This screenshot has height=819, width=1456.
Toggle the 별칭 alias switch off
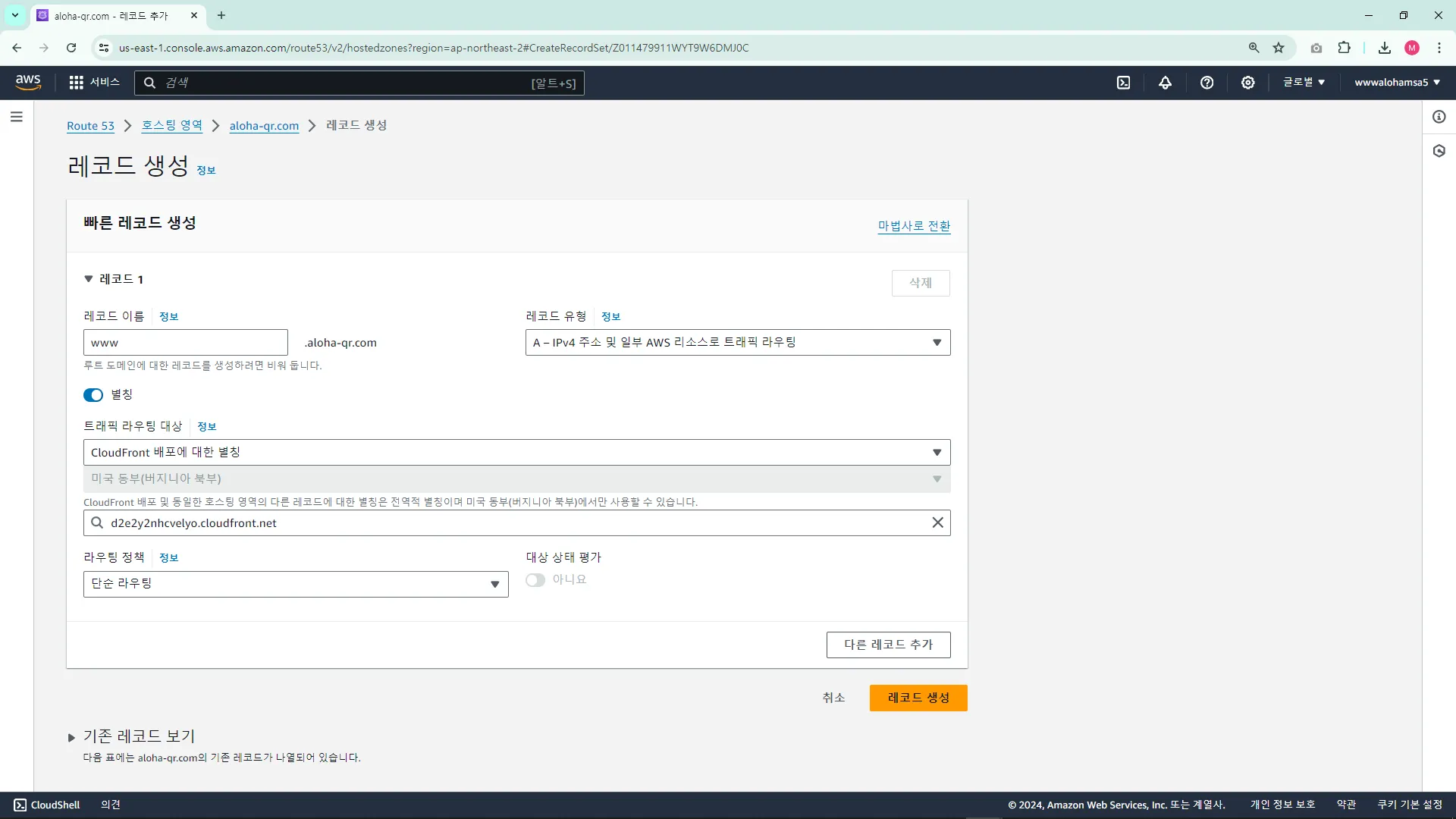93,395
